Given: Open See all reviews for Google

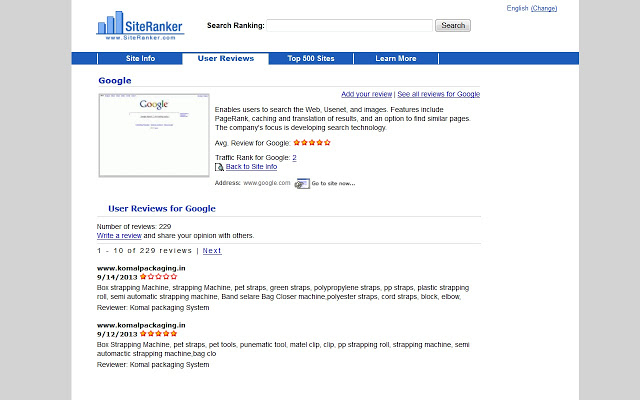Looking at the screenshot, I should pos(439,94).
